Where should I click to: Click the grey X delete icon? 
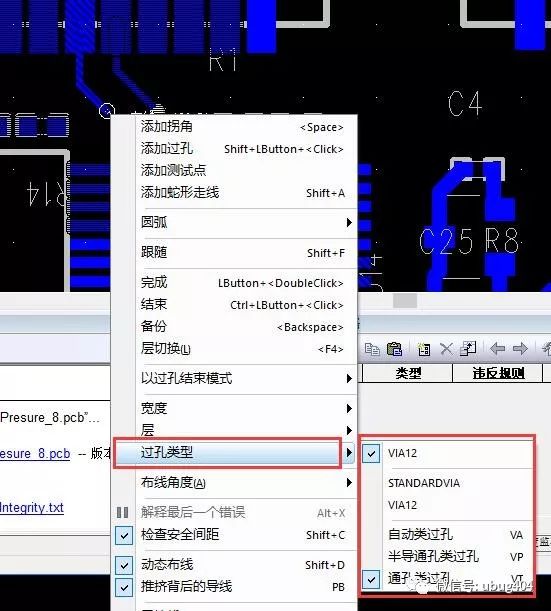446,349
